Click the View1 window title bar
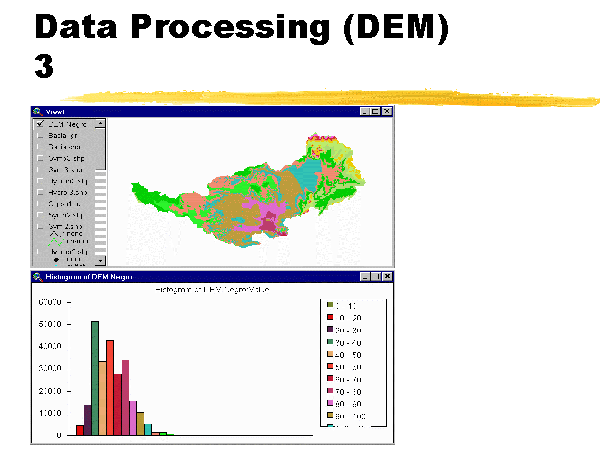This screenshot has height=450, width=600. pos(200,112)
